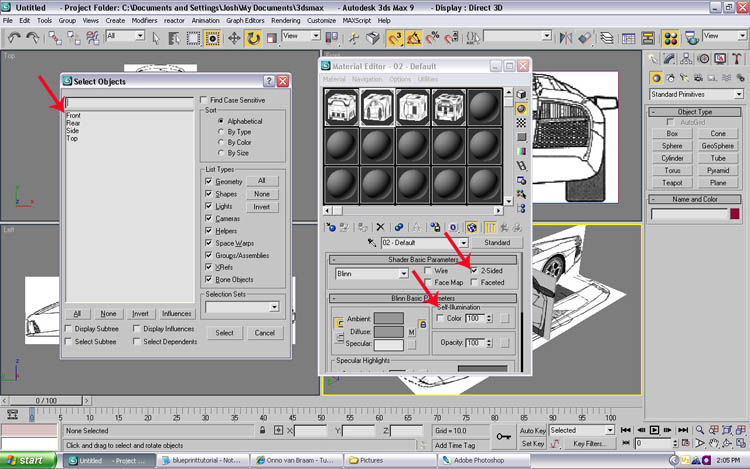Image resolution: width=750 pixels, height=469 pixels.
Task: Enable the 2-Sided checkbox
Action: pos(475,271)
